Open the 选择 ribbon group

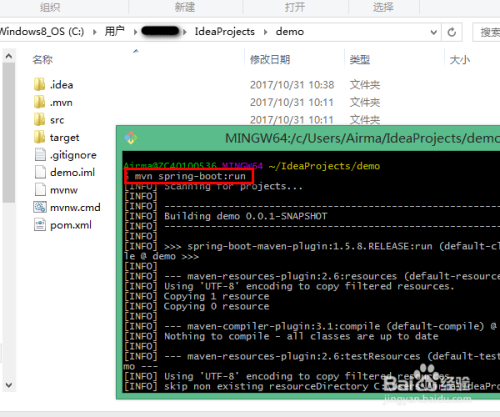[x=383, y=7]
